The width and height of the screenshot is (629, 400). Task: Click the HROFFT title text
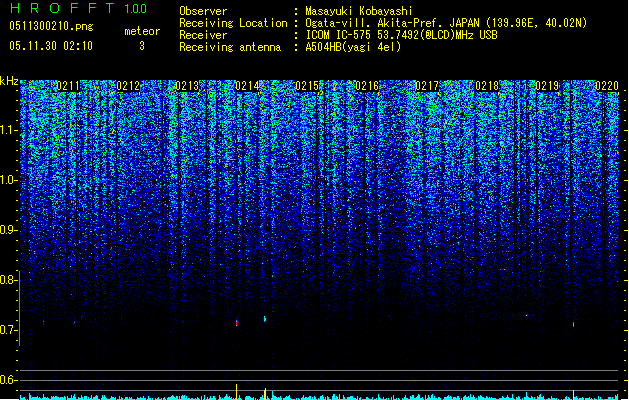(63, 8)
